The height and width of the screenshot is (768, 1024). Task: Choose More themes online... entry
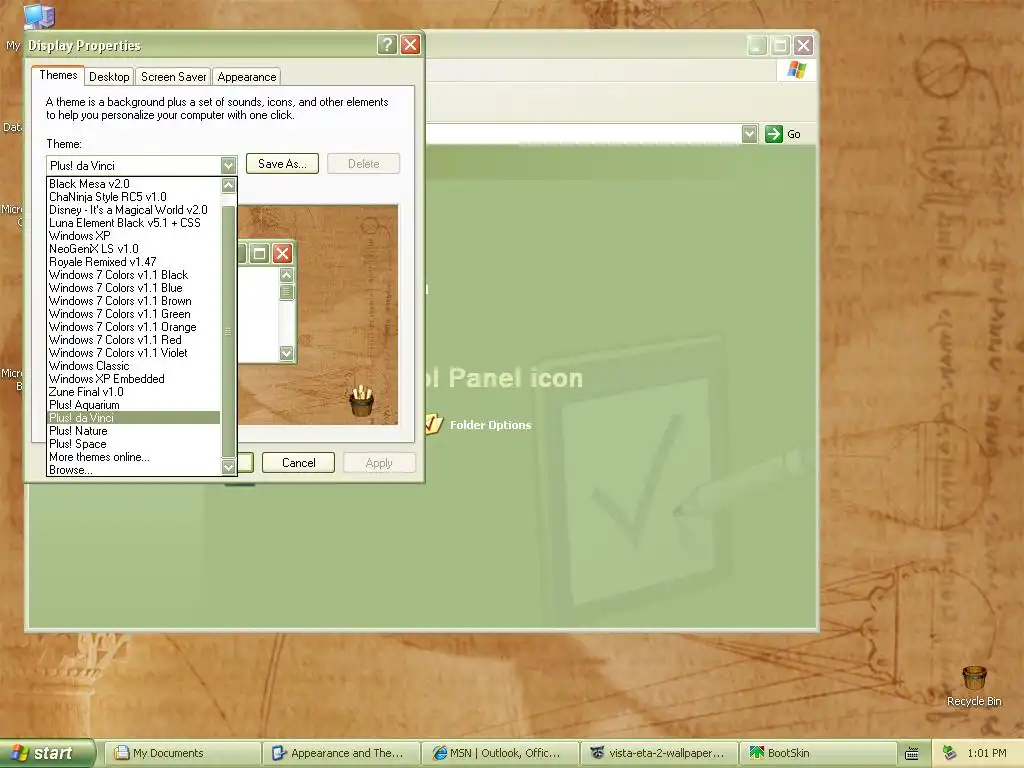[x=134, y=457]
